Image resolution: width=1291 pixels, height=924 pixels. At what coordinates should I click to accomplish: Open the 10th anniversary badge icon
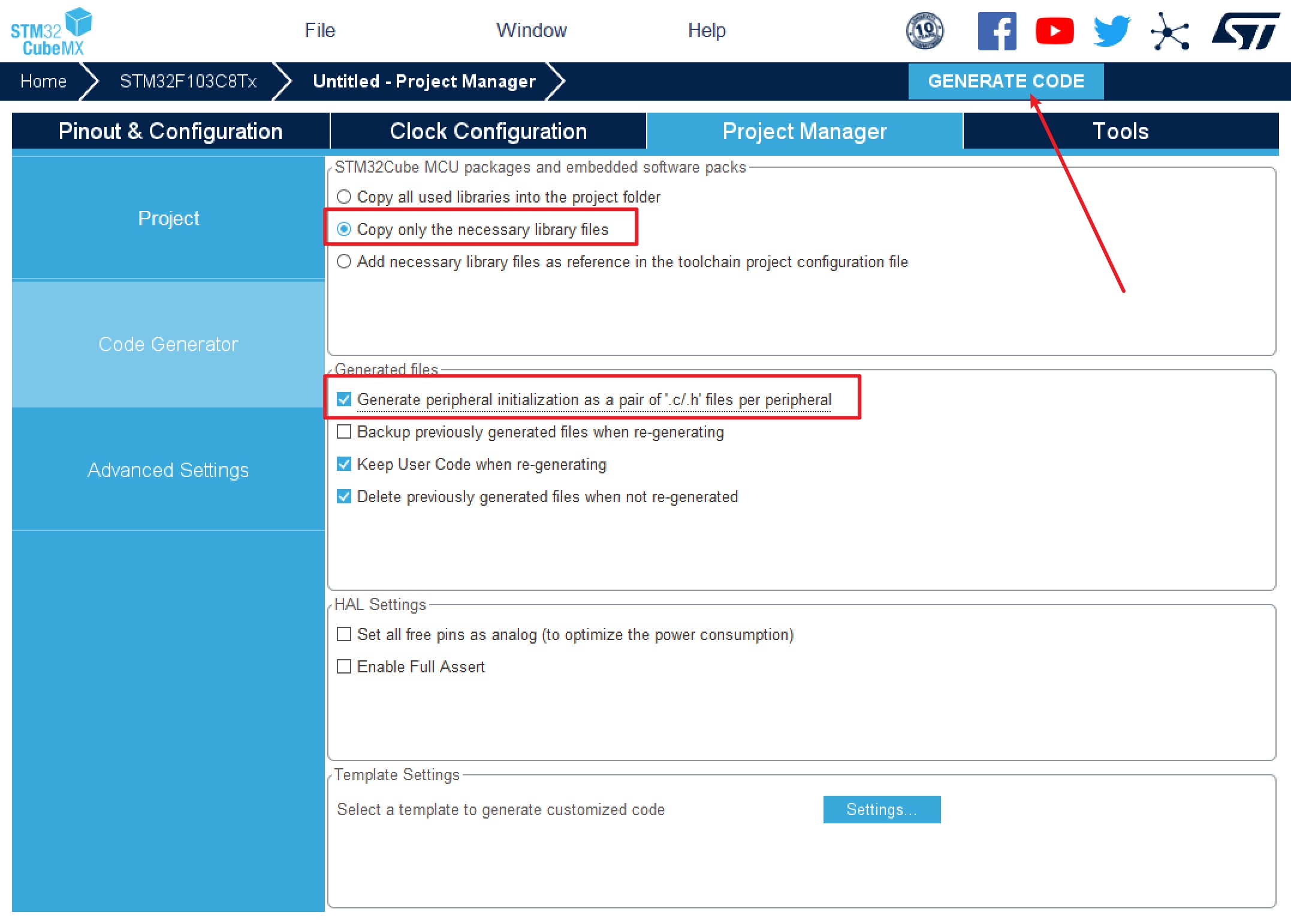(x=925, y=31)
